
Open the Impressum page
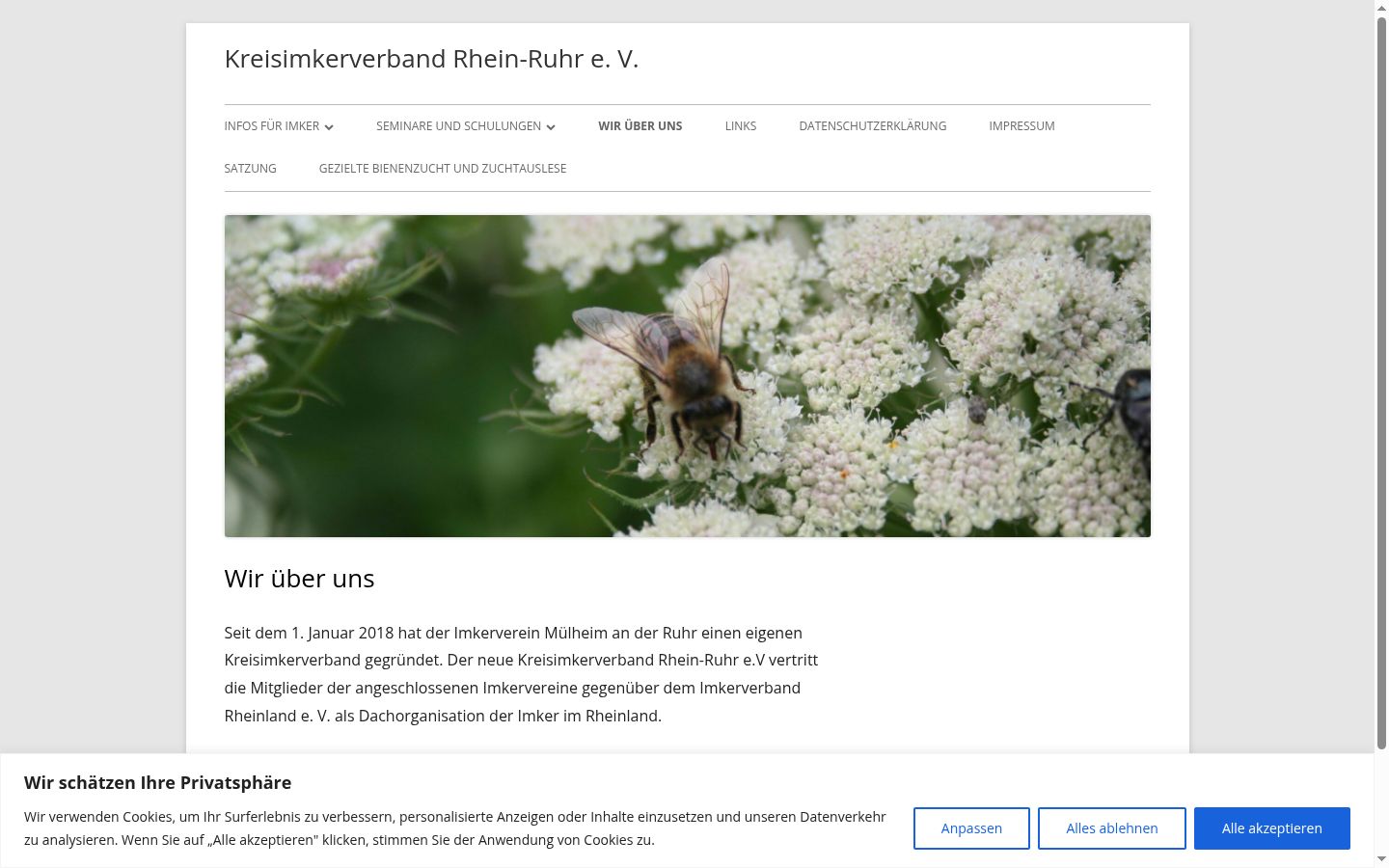1021,126
